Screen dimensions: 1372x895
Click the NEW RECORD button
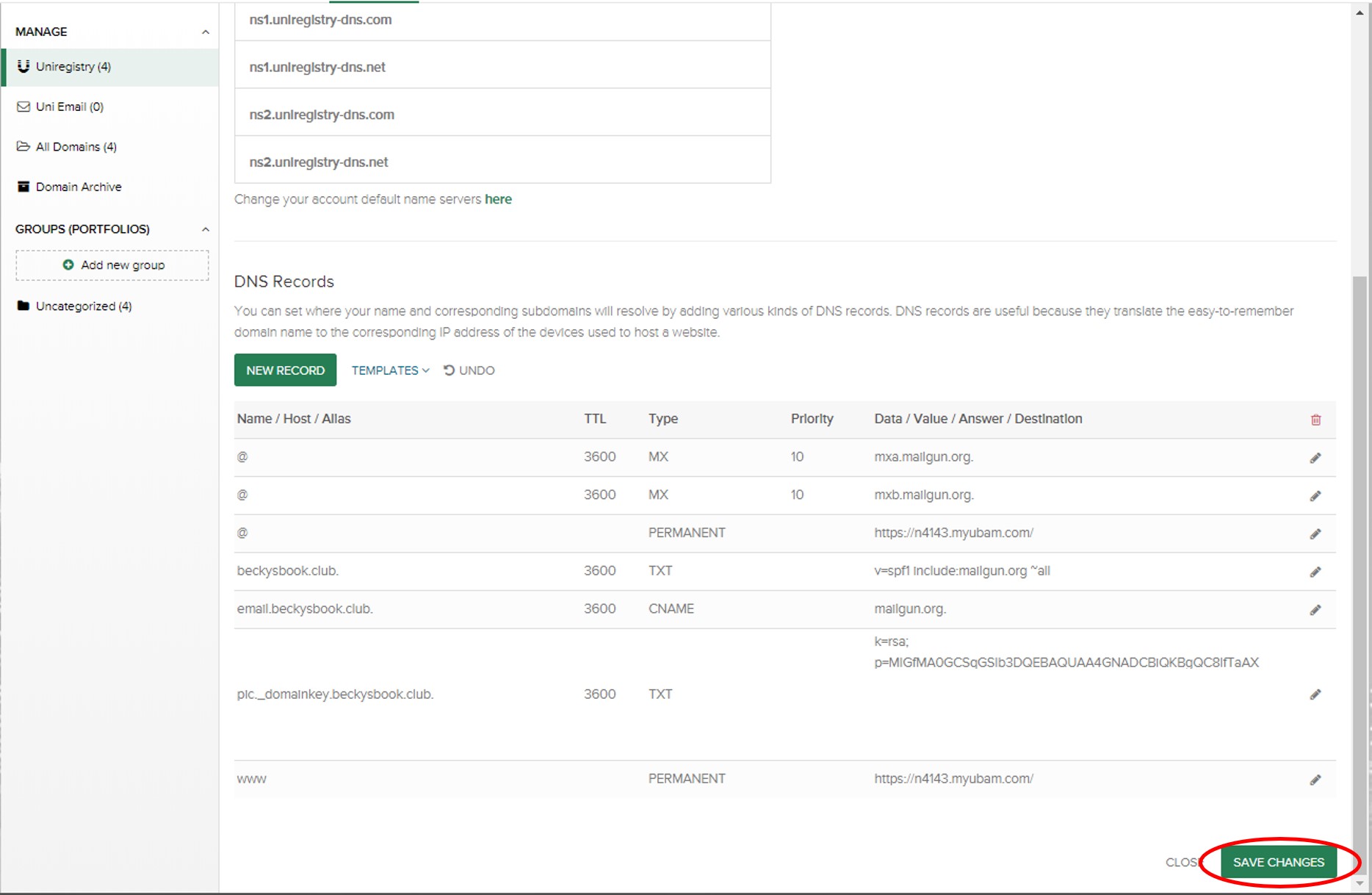(x=285, y=370)
